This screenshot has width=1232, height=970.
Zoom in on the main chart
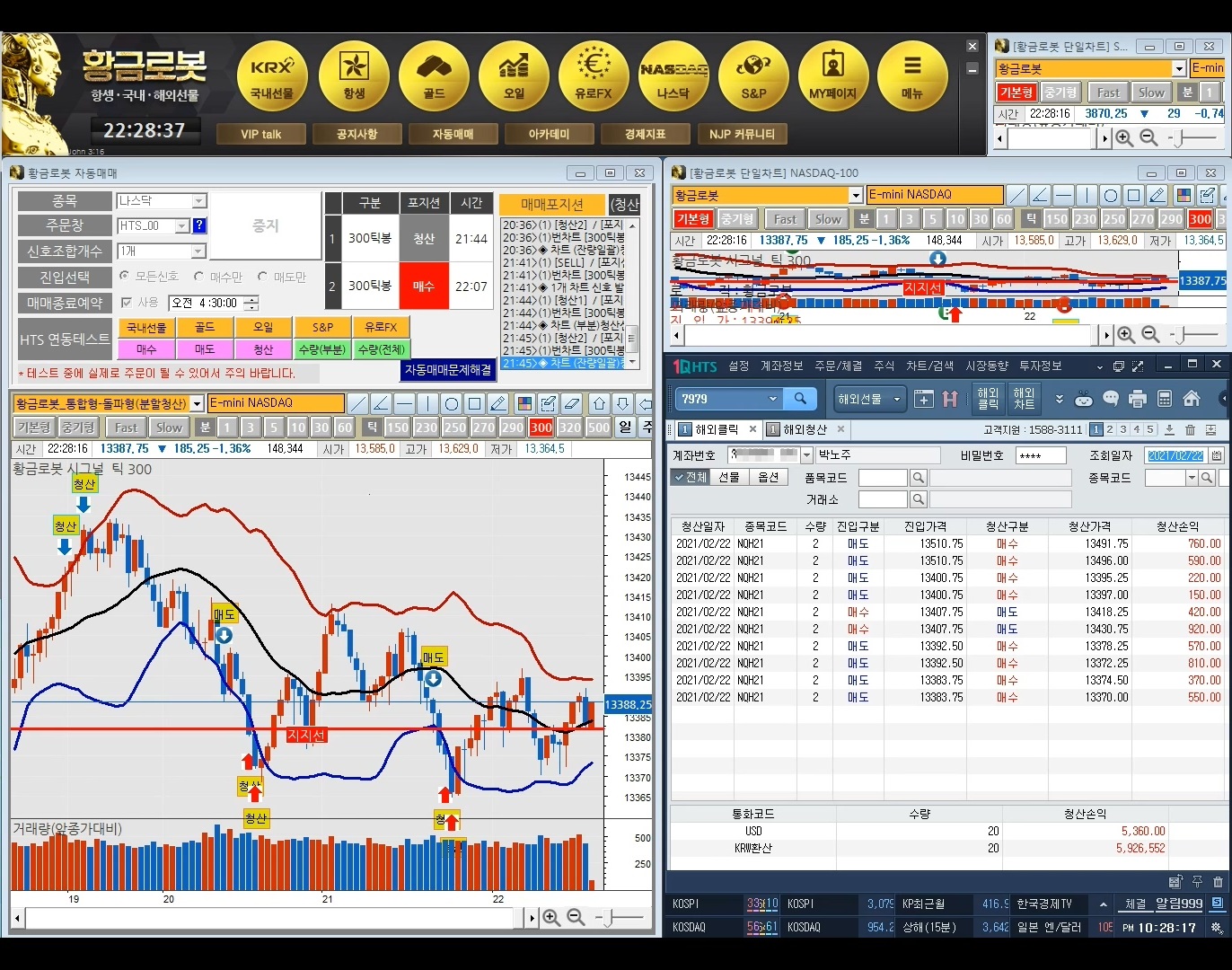click(x=551, y=917)
